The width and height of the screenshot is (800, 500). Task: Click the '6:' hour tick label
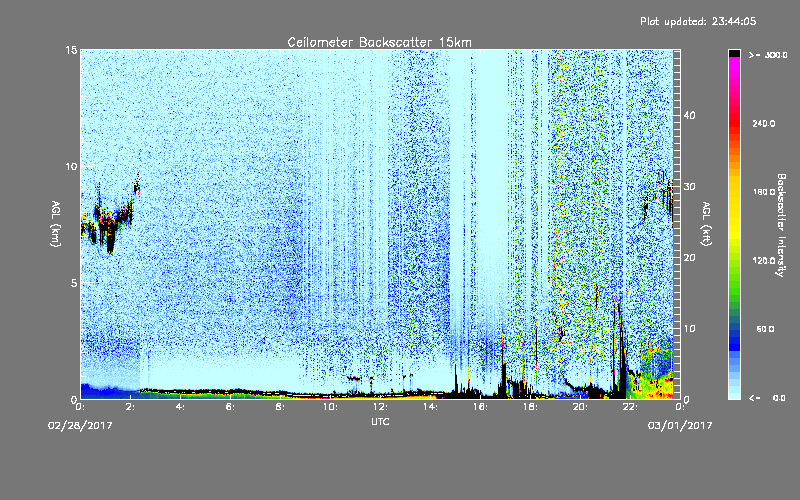(230, 407)
